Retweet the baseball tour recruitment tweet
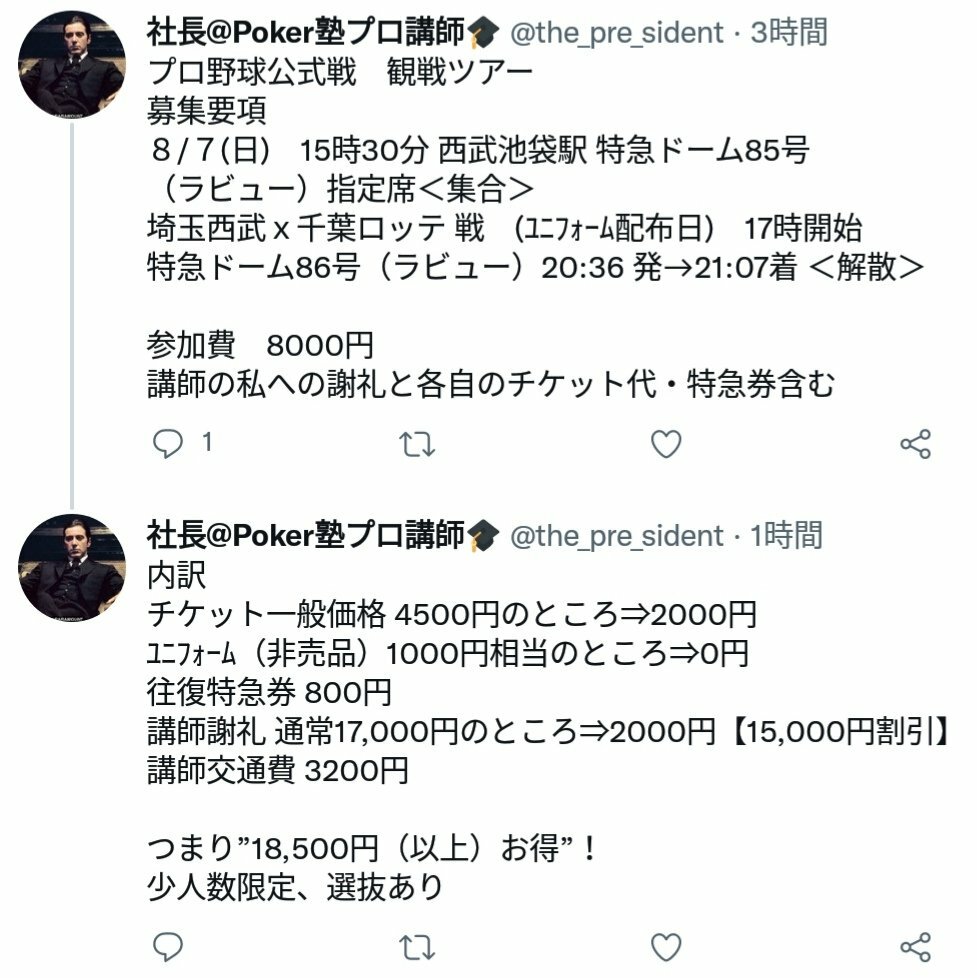The width and height of the screenshot is (977, 978). (417, 444)
